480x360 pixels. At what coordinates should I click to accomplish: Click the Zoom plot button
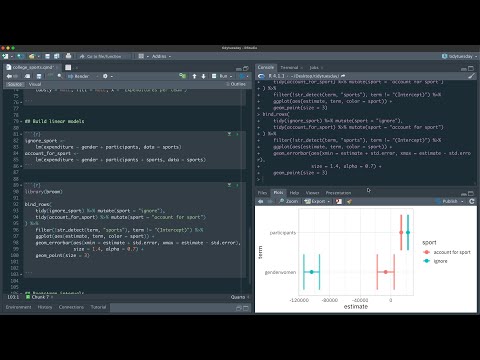[289, 201]
